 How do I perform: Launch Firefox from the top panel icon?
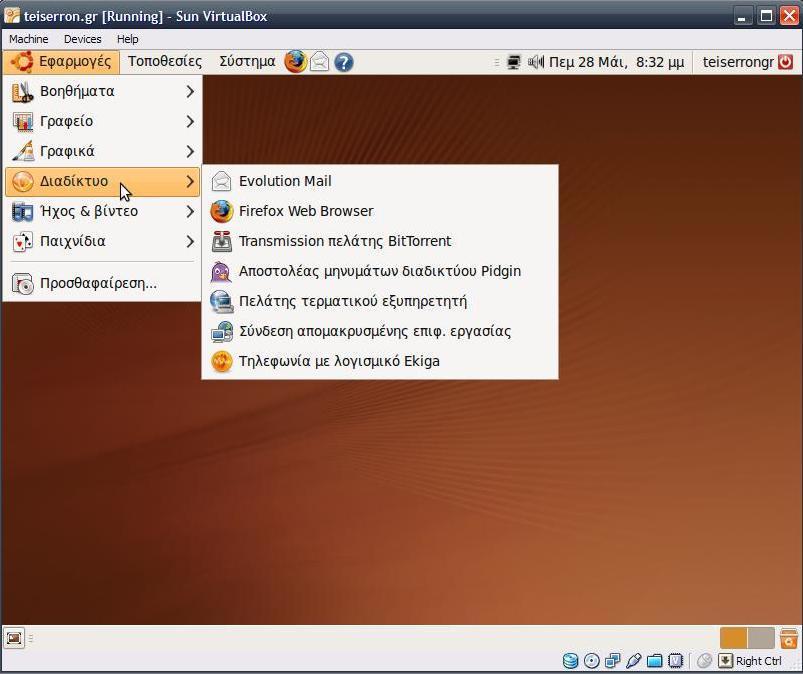click(295, 62)
